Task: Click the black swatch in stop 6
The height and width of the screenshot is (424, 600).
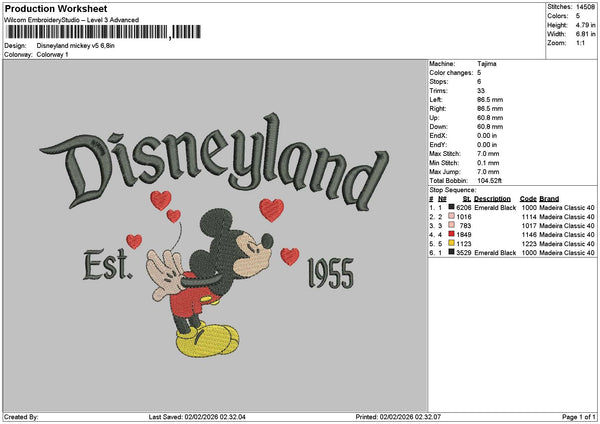Action: tap(450, 252)
